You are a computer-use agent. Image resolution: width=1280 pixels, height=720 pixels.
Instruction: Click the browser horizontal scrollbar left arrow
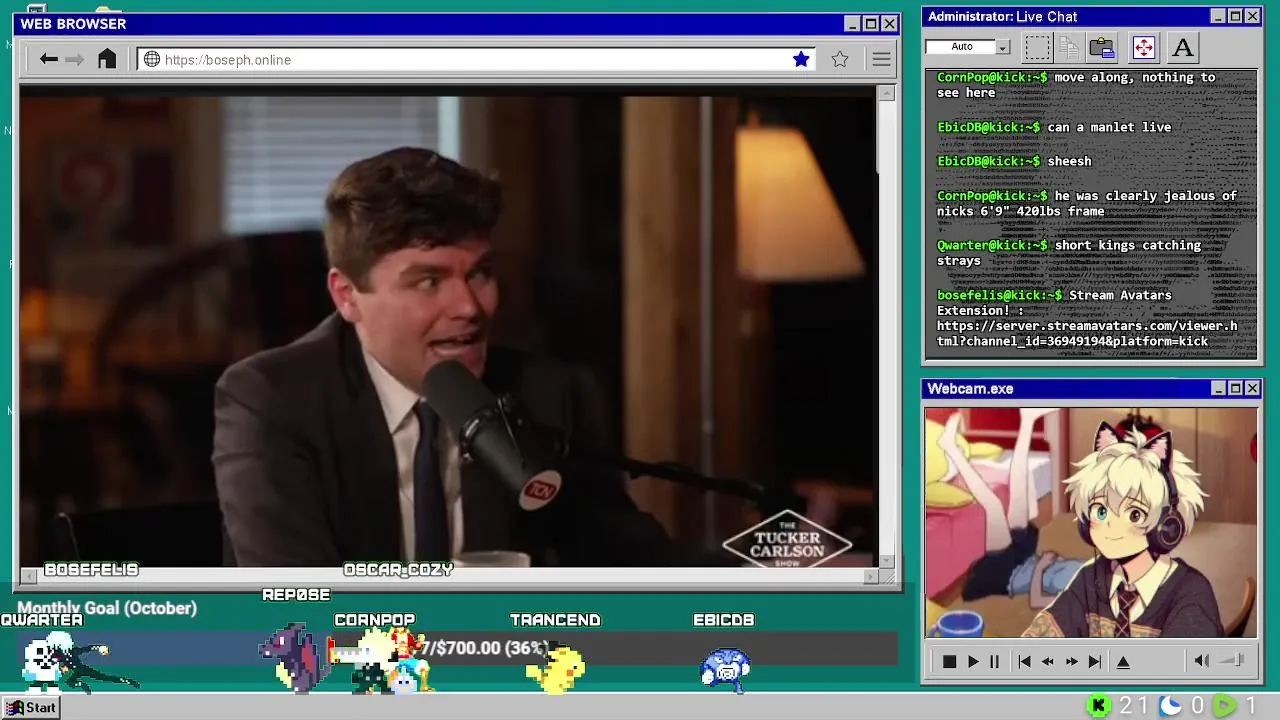(29, 575)
